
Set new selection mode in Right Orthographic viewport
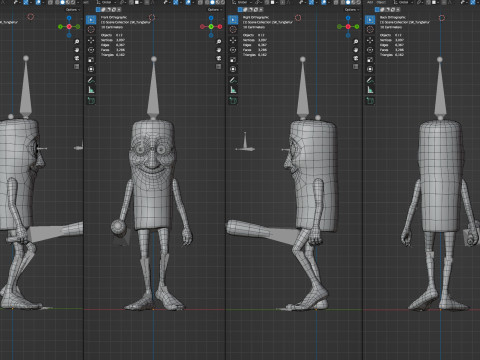[x=240, y=10]
